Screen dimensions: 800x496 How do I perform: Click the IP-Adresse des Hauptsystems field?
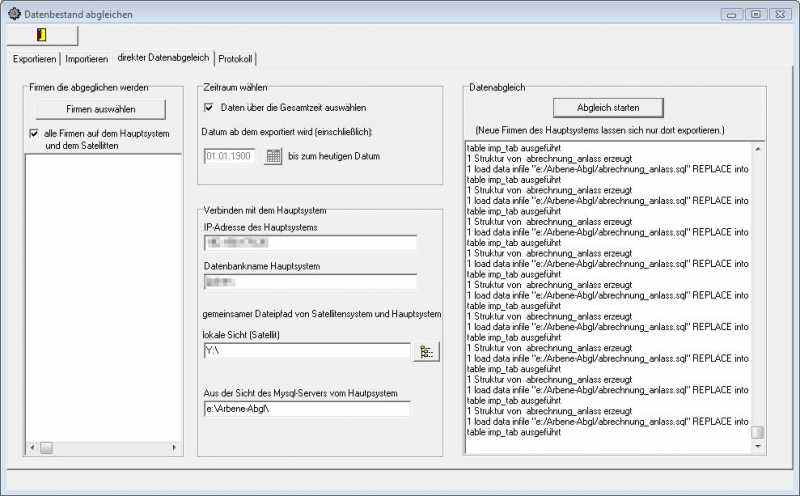pyautogui.click(x=308, y=242)
